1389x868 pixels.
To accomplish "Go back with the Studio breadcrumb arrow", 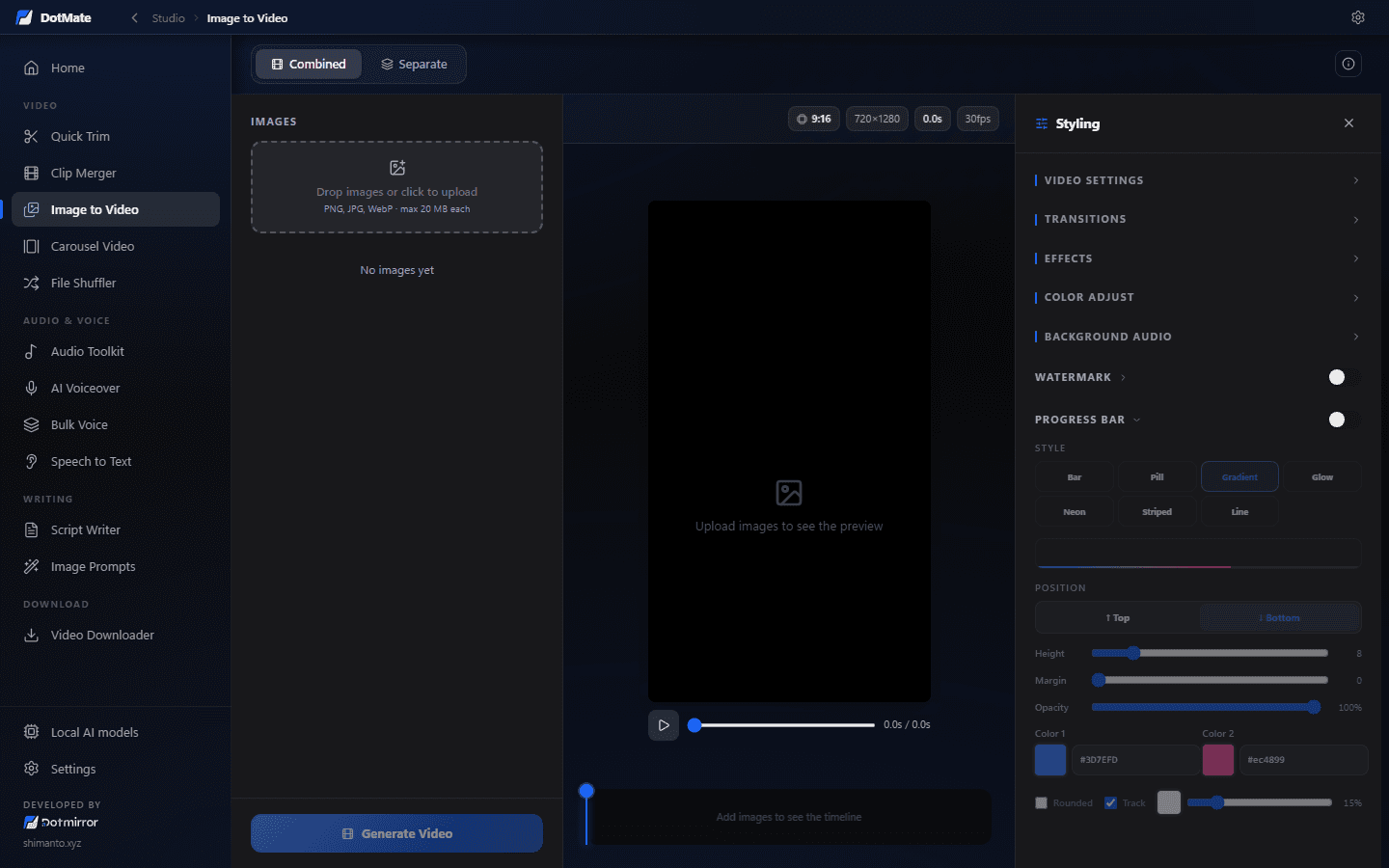I will pyautogui.click(x=135, y=17).
